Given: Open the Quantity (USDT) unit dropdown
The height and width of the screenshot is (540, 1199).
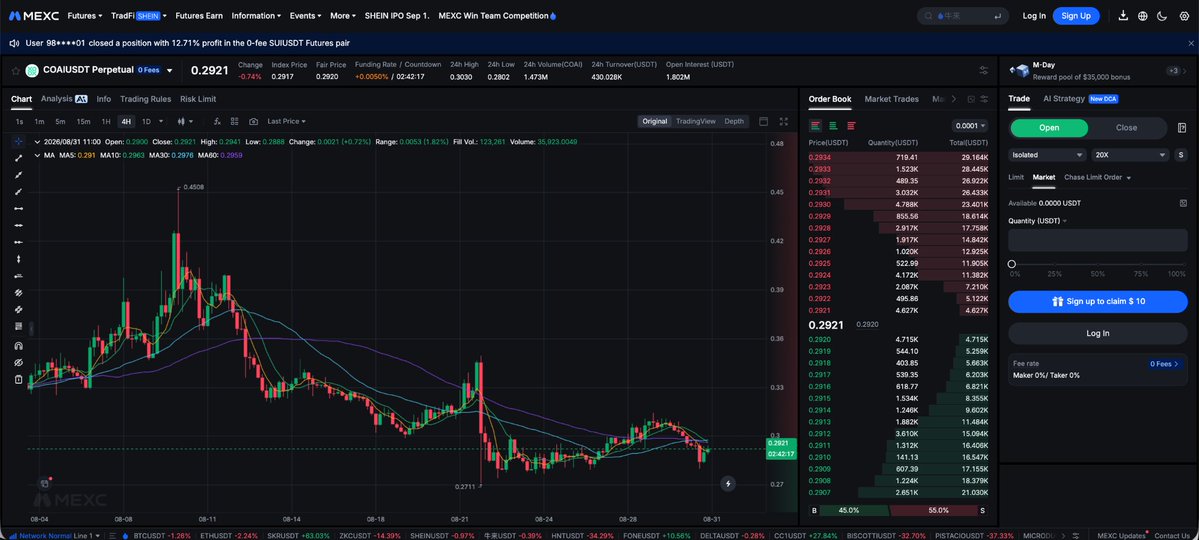Looking at the screenshot, I should (x=1038, y=220).
